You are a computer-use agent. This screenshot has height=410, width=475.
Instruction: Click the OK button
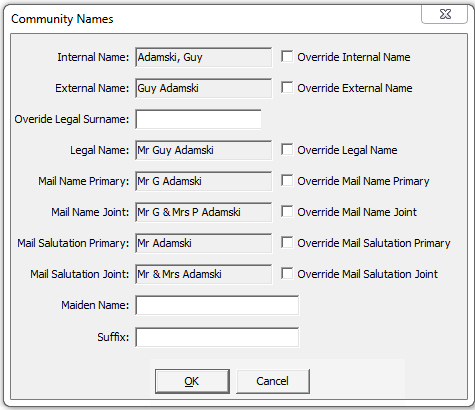[192, 381]
